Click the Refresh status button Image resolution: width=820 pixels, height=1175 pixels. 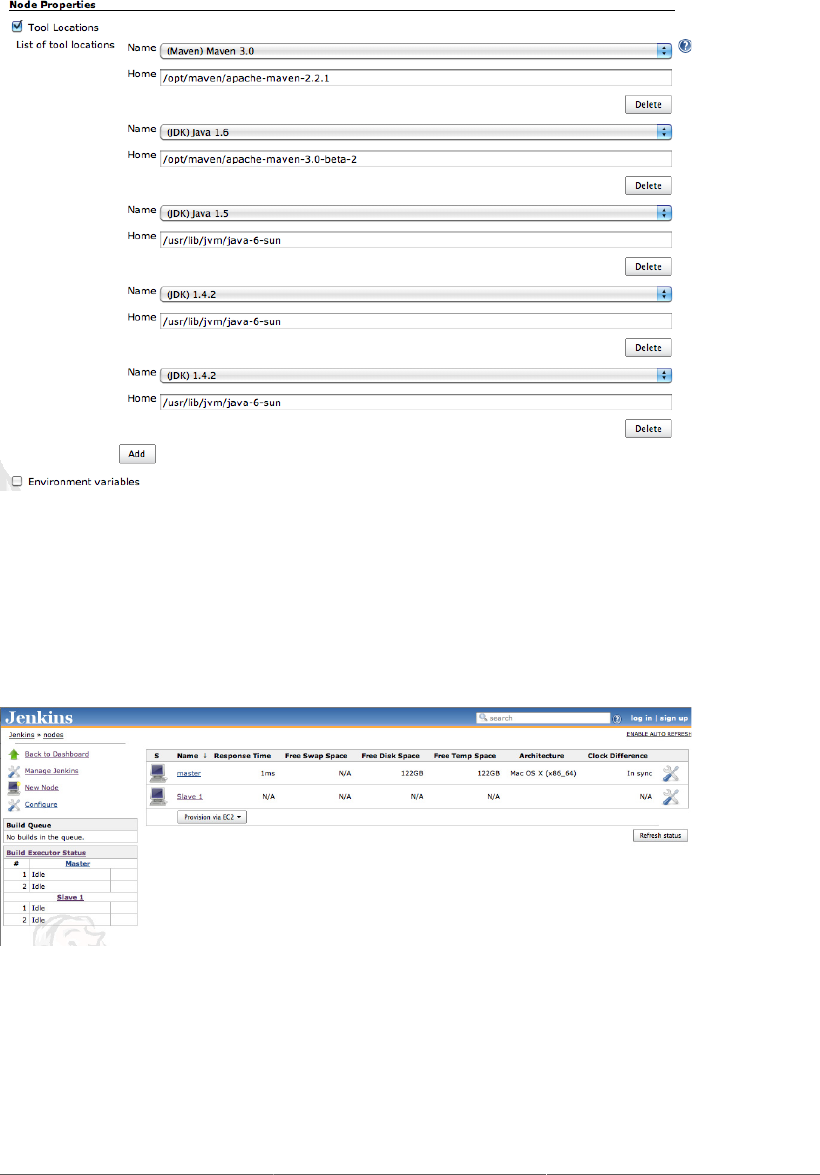point(660,835)
